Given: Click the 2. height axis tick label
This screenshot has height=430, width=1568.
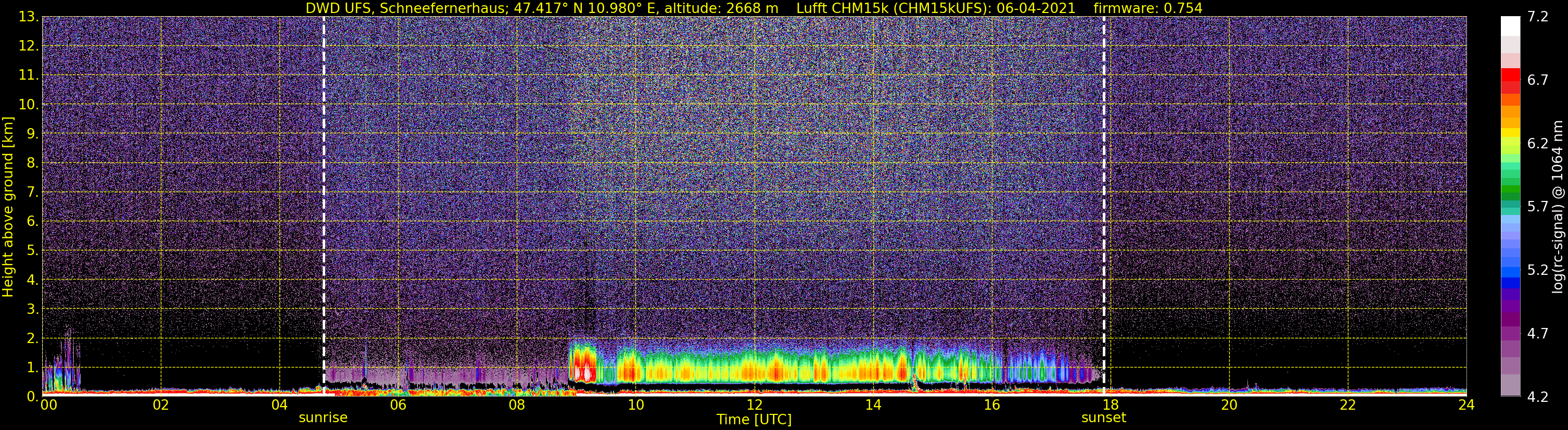Looking at the screenshot, I should pyautogui.click(x=32, y=338).
